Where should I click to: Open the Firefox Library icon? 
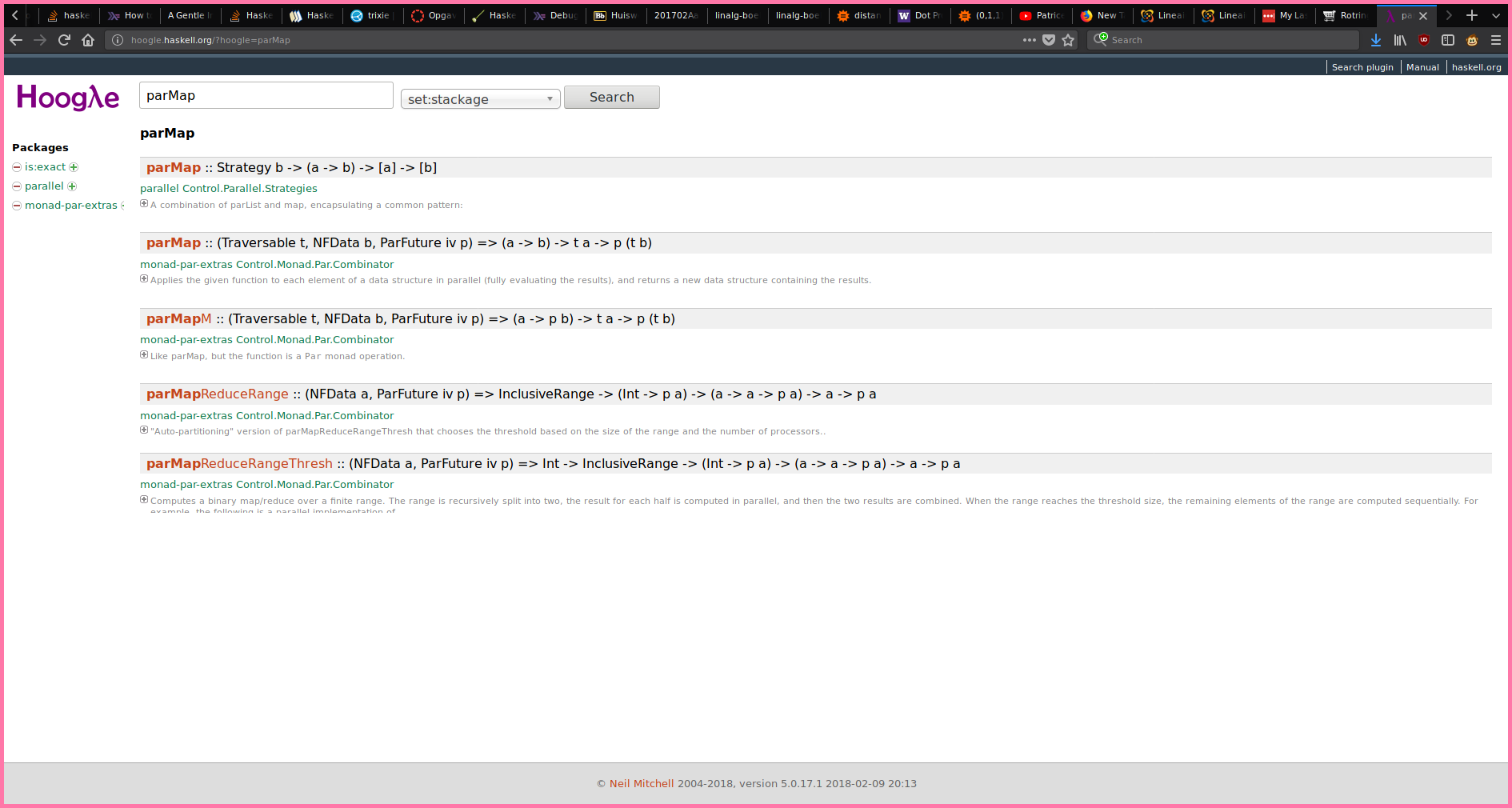pos(1399,40)
